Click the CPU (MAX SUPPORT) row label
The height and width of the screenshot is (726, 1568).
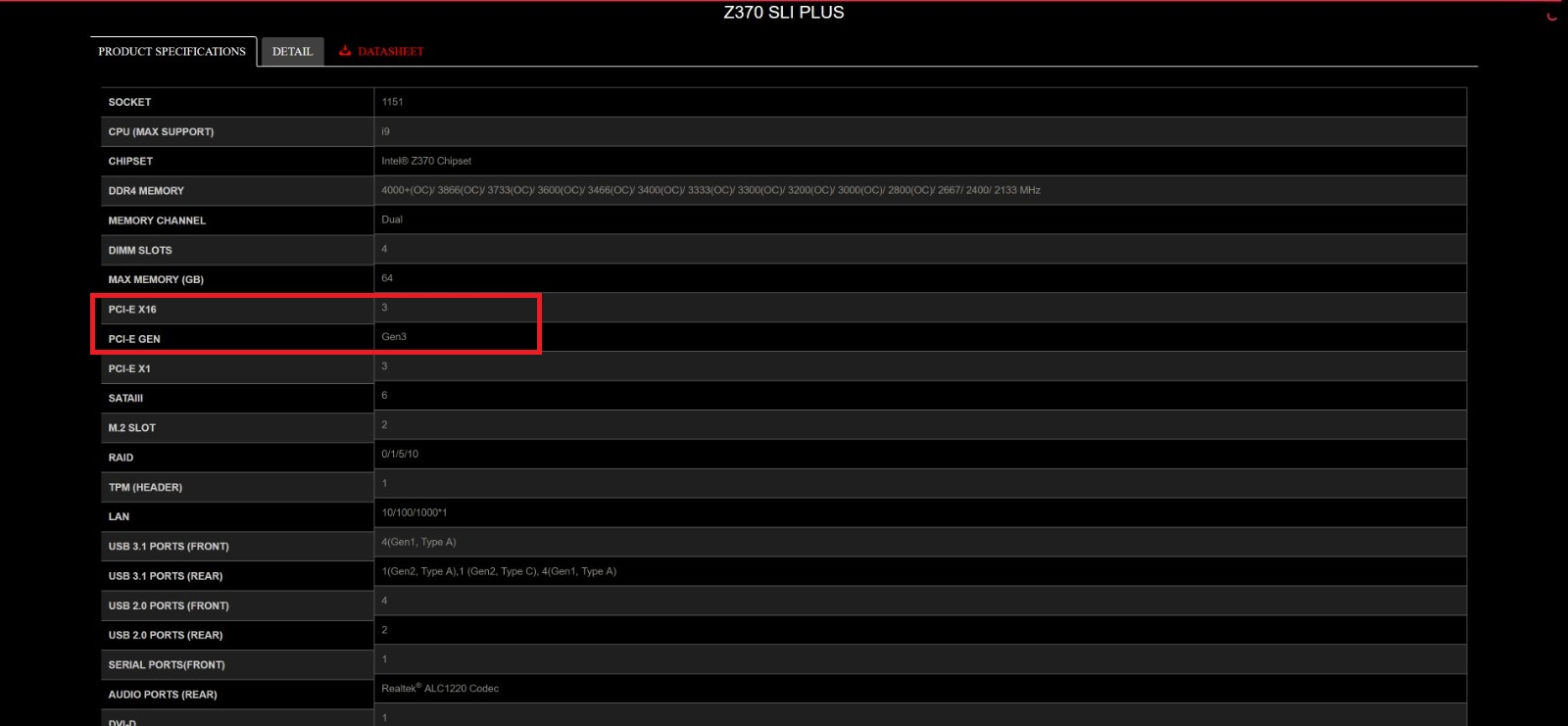[161, 131]
